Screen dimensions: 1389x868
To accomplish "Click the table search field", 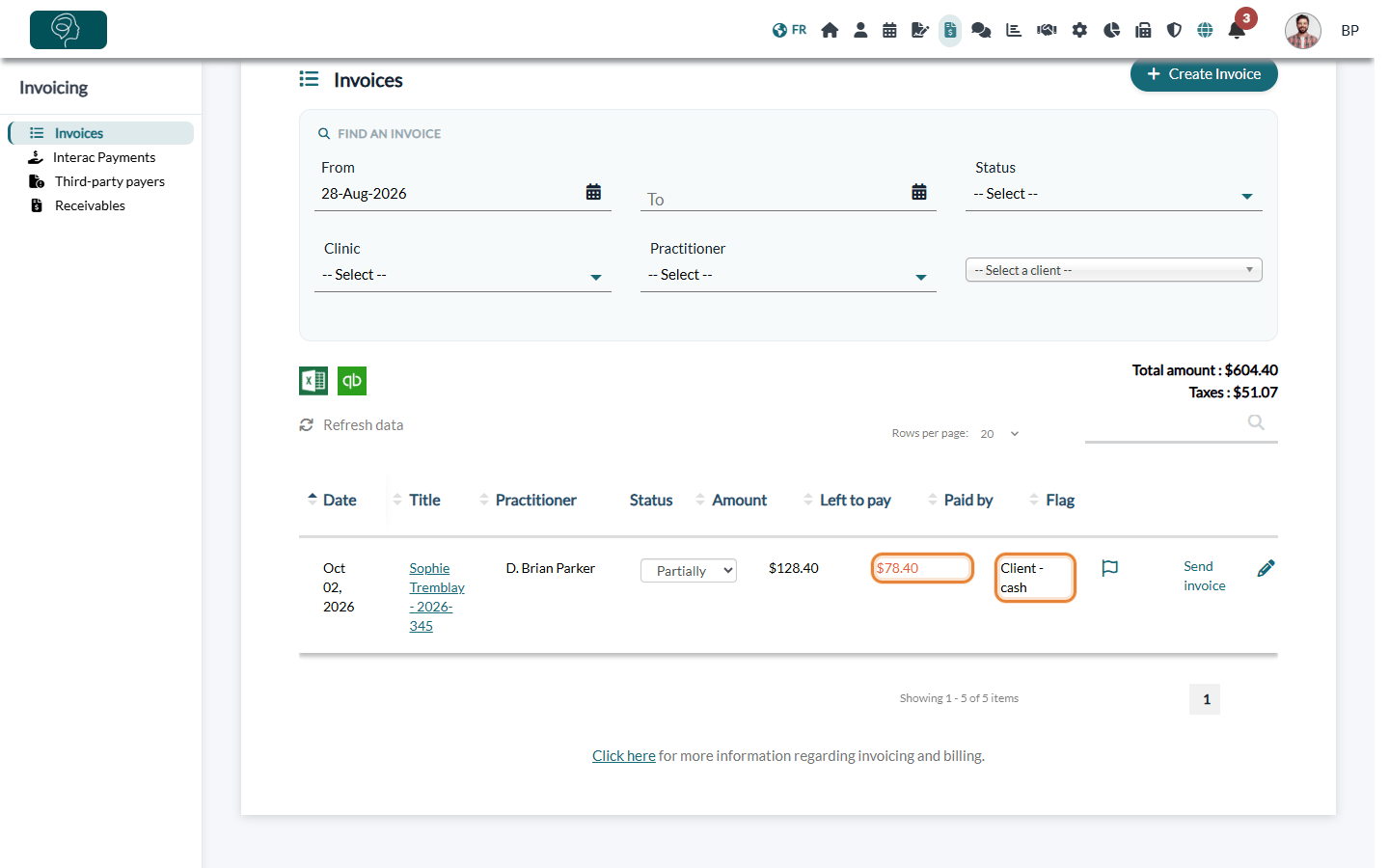I will pyautogui.click(x=1181, y=425).
